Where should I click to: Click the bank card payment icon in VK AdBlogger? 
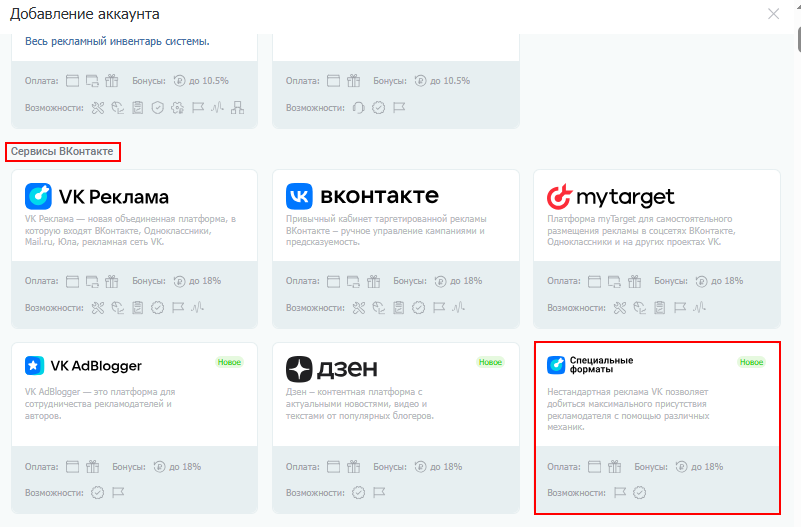point(73,467)
